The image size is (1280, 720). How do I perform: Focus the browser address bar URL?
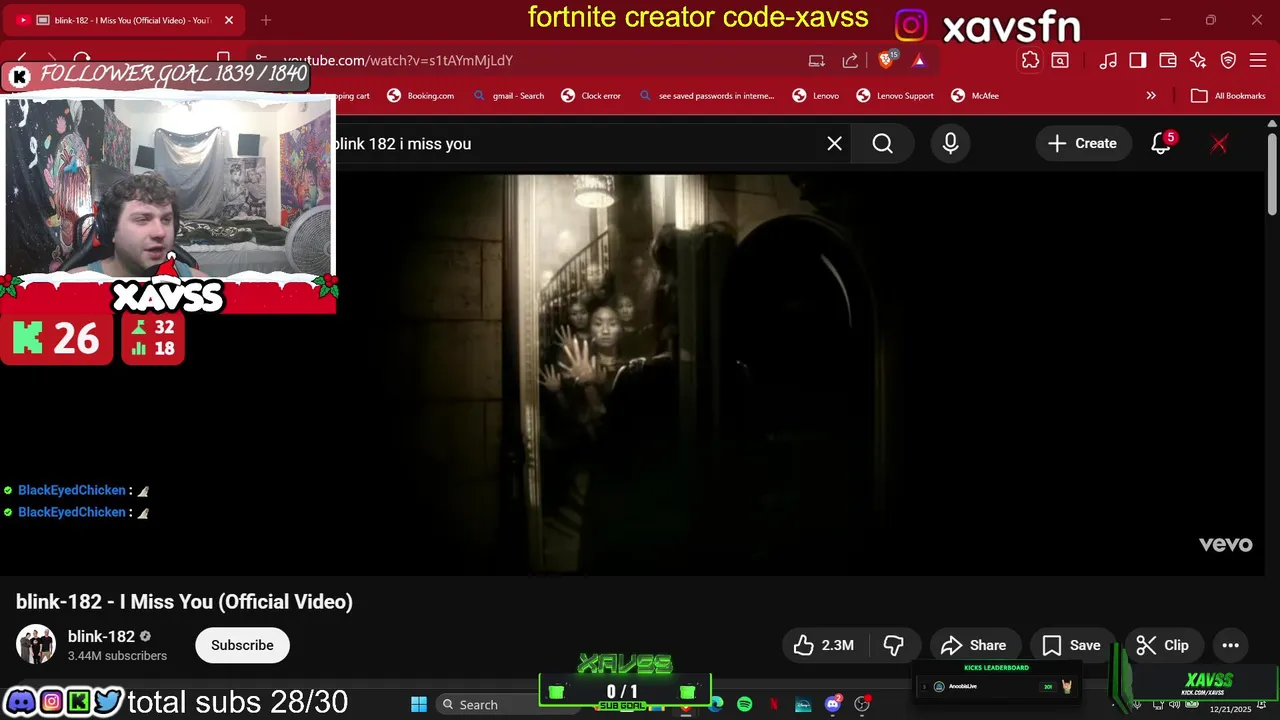pos(398,60)
